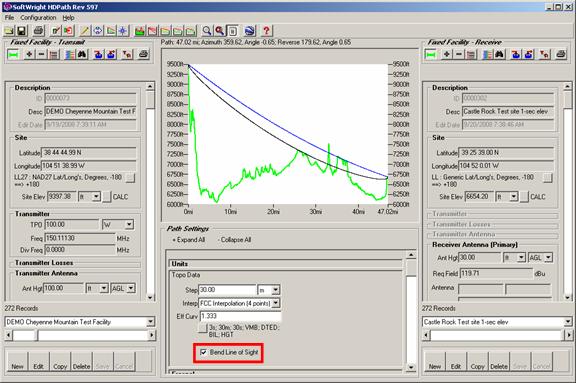Click Expand All in Path Settings
The height and width of the screenshot is (383, 576).
188,240
